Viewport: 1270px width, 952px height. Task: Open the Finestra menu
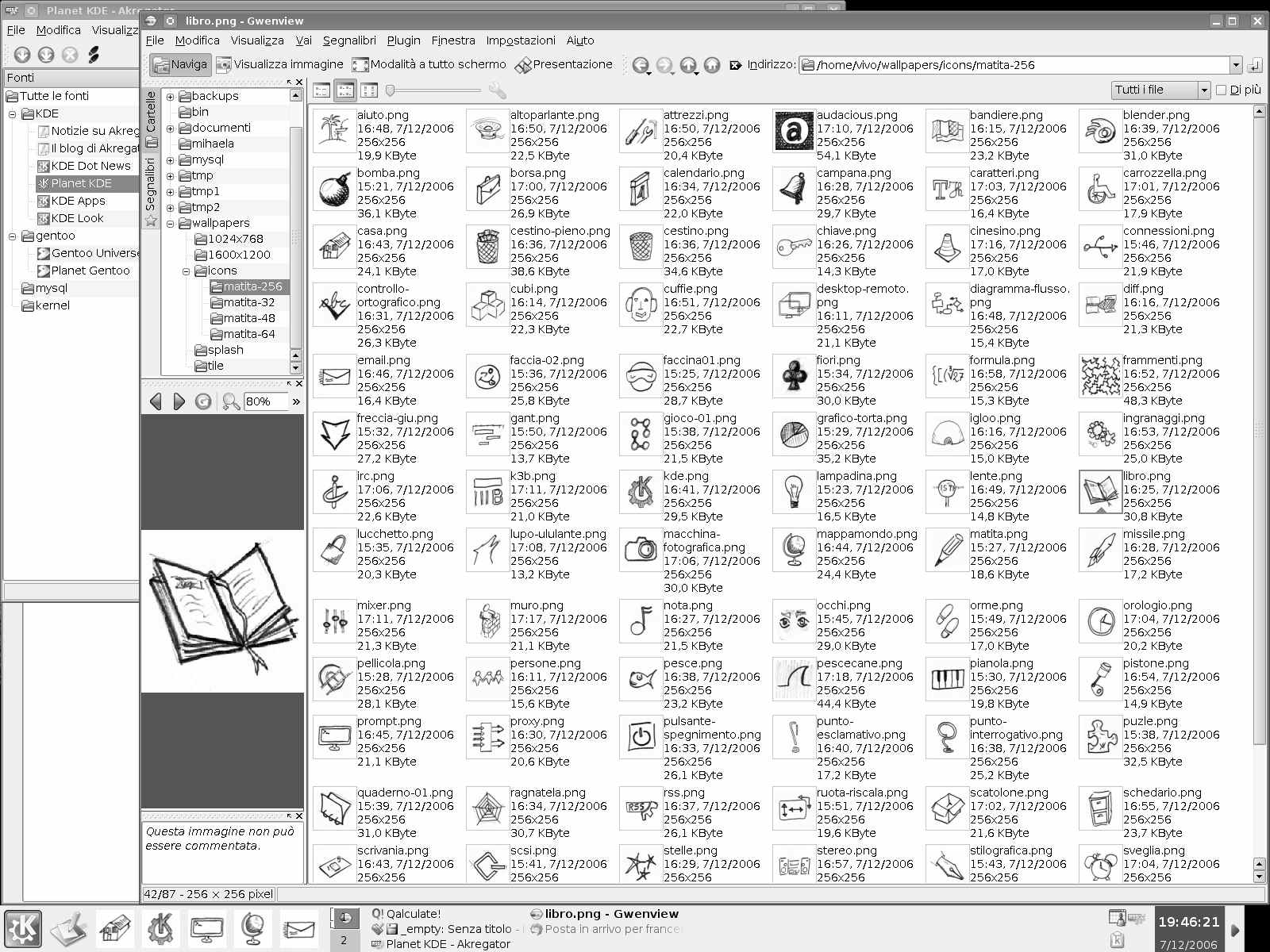pyautogui.click(x=452, y=40)
